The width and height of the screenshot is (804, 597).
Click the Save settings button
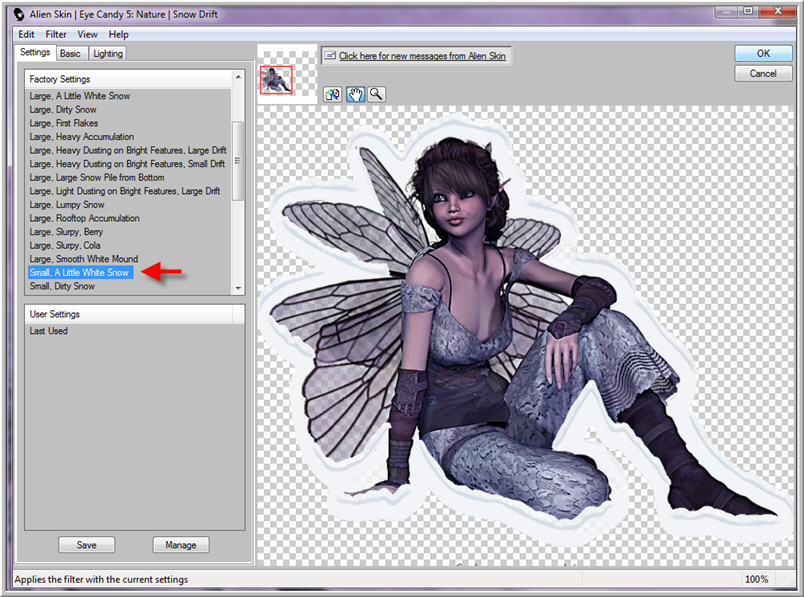point(86,545)
